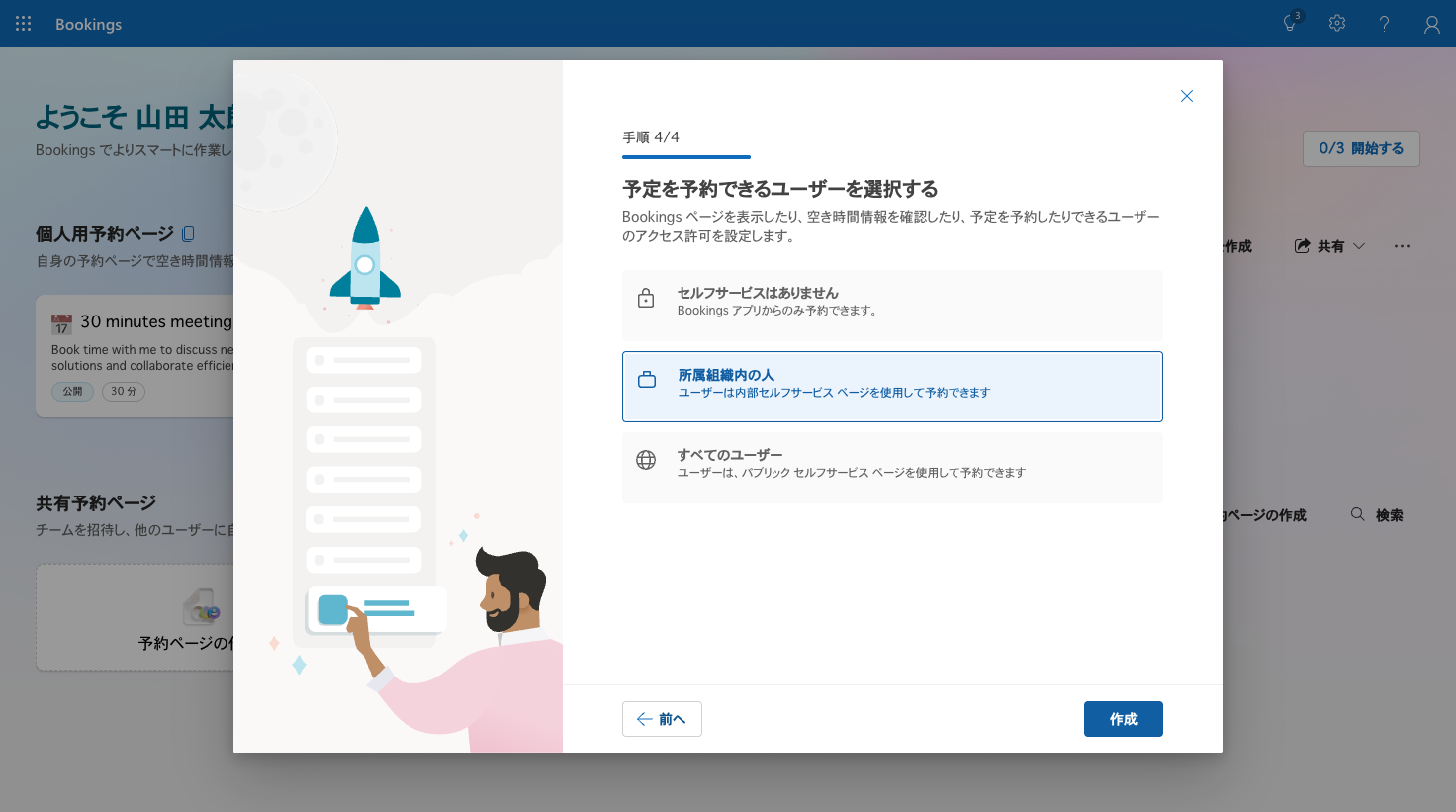Close the dialog with the X icon

click(x=1187, y=96)
